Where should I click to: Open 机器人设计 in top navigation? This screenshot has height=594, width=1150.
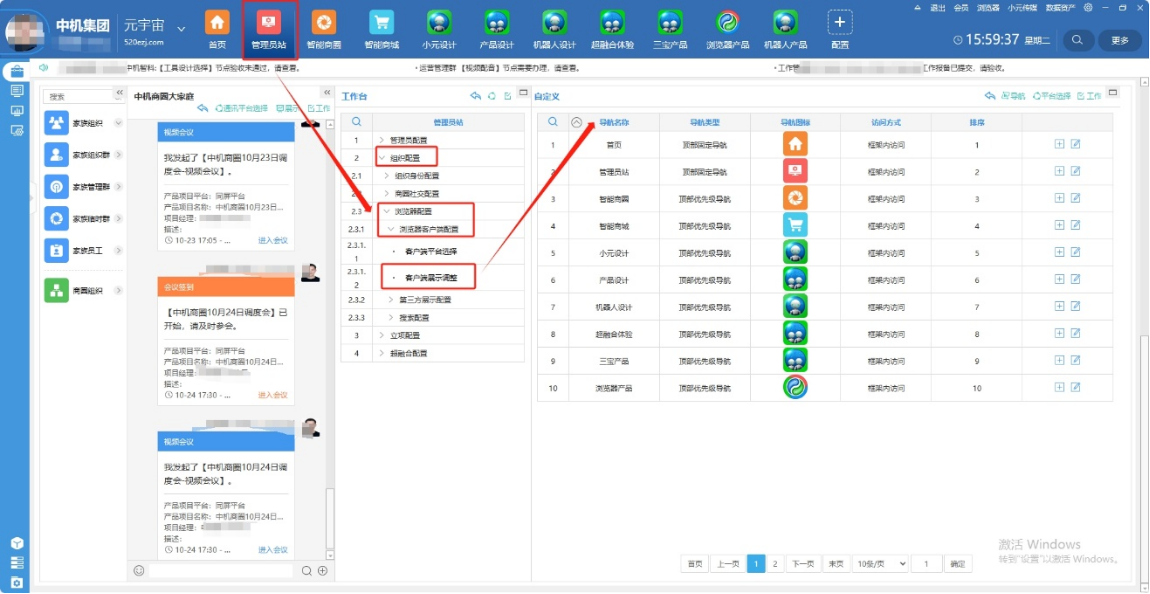[554, 23]
